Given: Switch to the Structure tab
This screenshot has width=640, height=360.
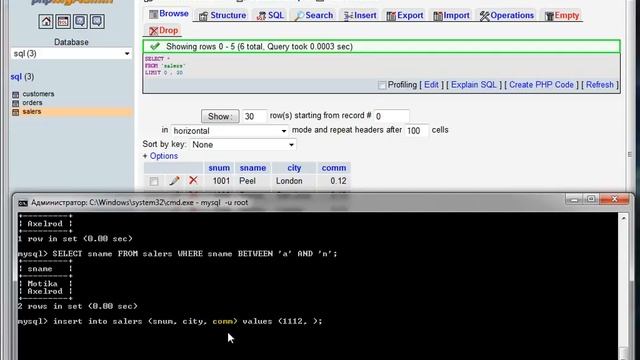Looking at the screenshot, I should click(222, 16).
